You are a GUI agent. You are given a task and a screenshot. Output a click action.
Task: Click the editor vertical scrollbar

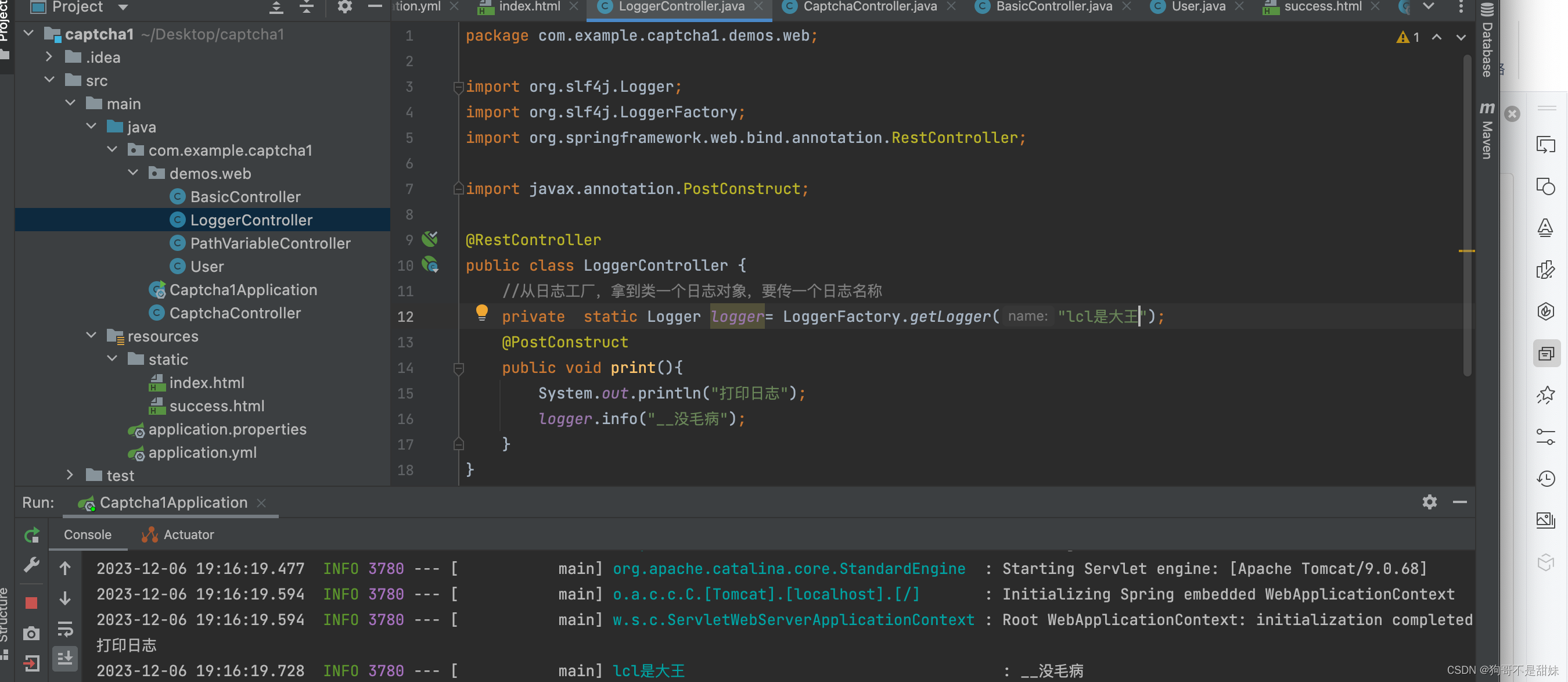(1467, 214)
